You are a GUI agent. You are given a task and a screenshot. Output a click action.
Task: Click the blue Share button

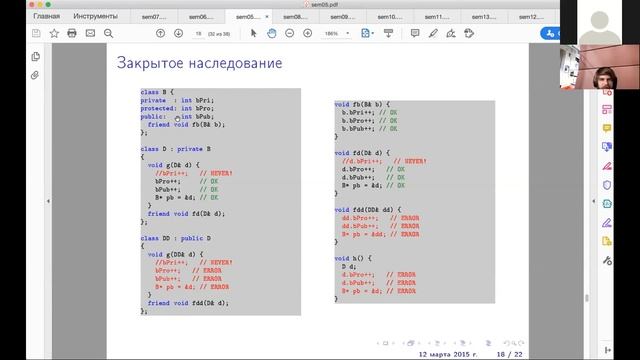550,33
